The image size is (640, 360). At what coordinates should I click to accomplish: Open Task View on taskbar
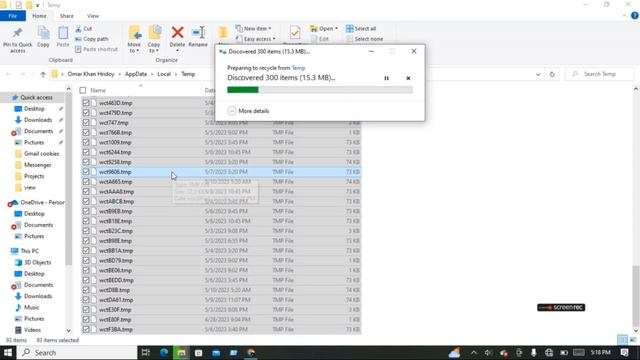click(x=146, y=352)
